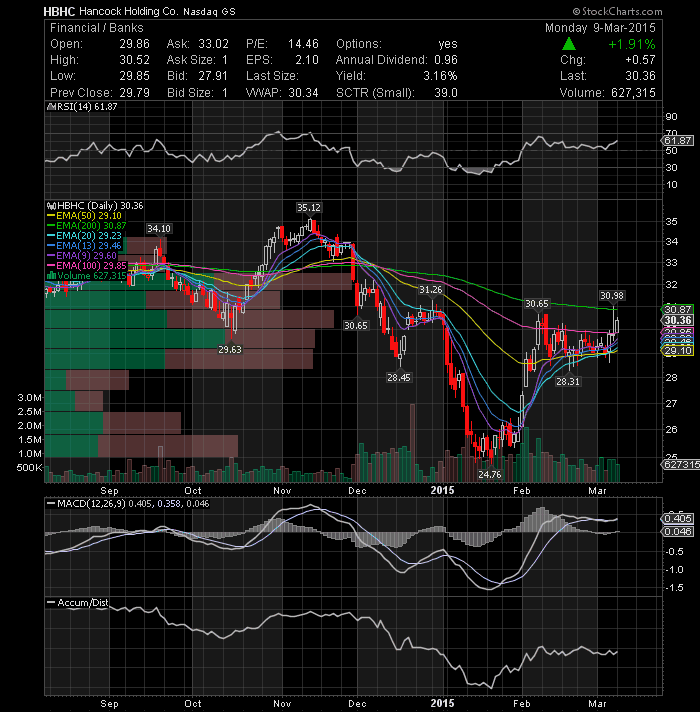Click the small volume bars icon in legend
This screenshot has height=712, width=700.
tap(51, 276)
